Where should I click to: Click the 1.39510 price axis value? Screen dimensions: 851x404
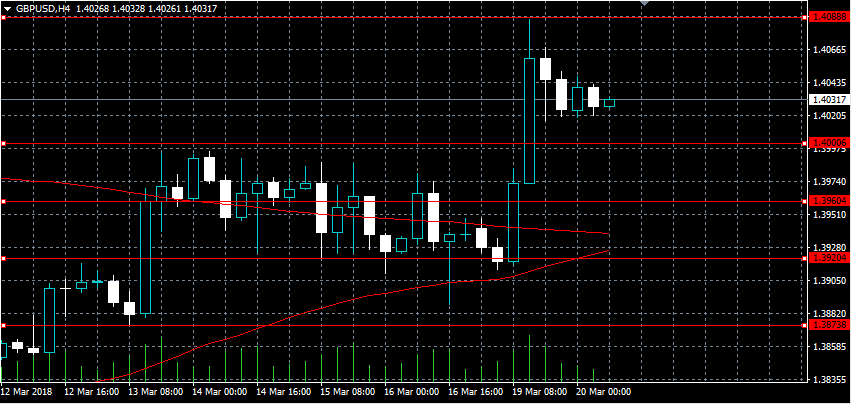830,215
